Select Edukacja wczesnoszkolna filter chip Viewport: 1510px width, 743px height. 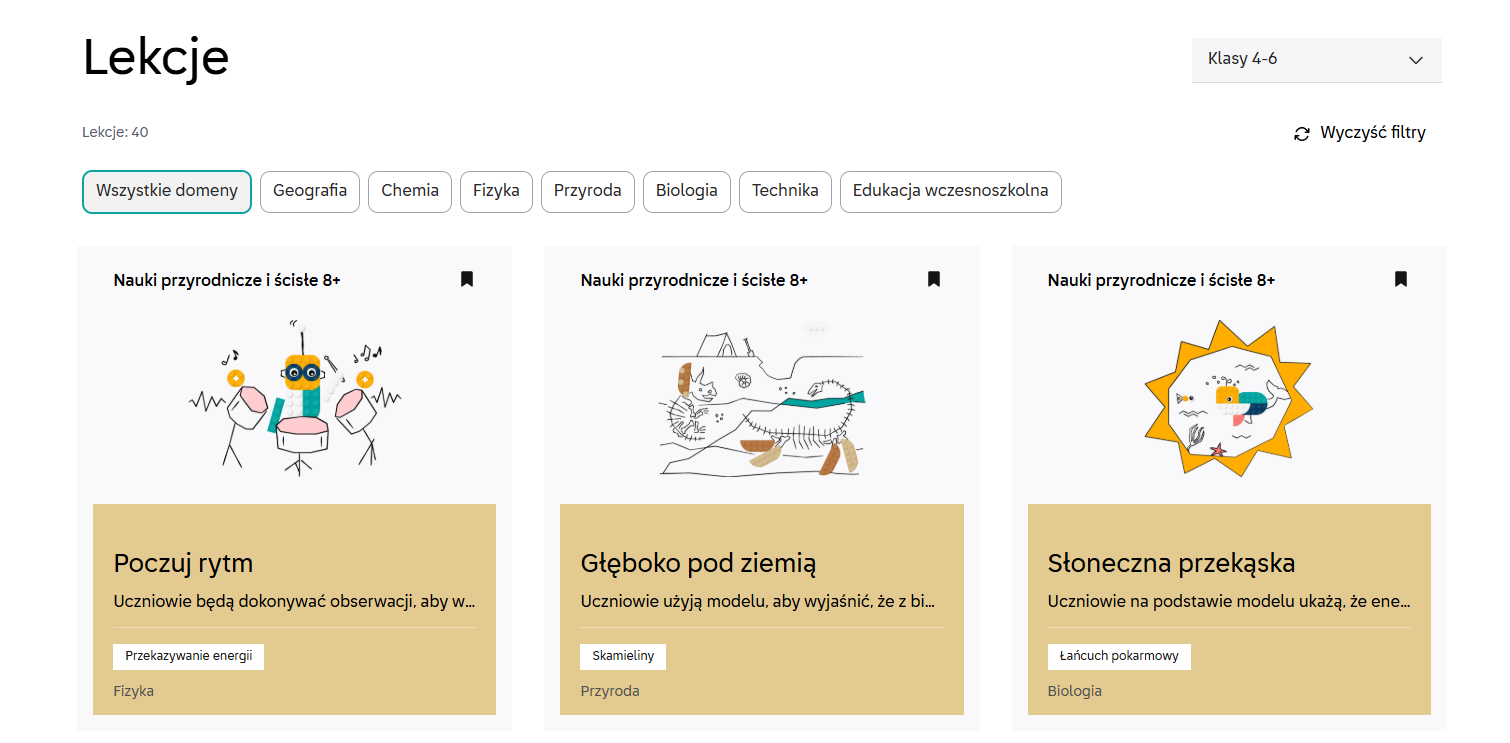tap(950, 191)
